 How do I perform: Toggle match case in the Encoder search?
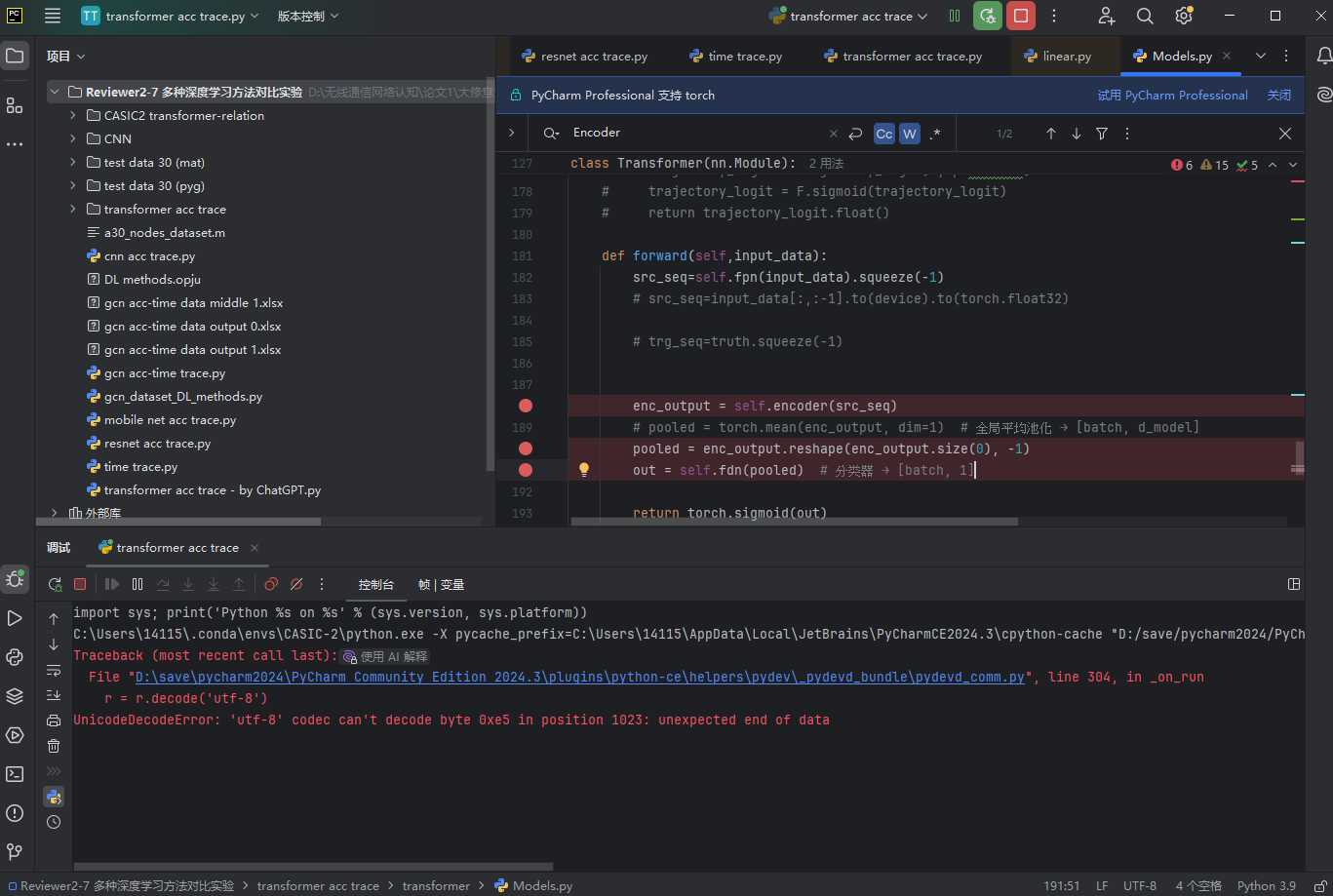tap(883, 133)
